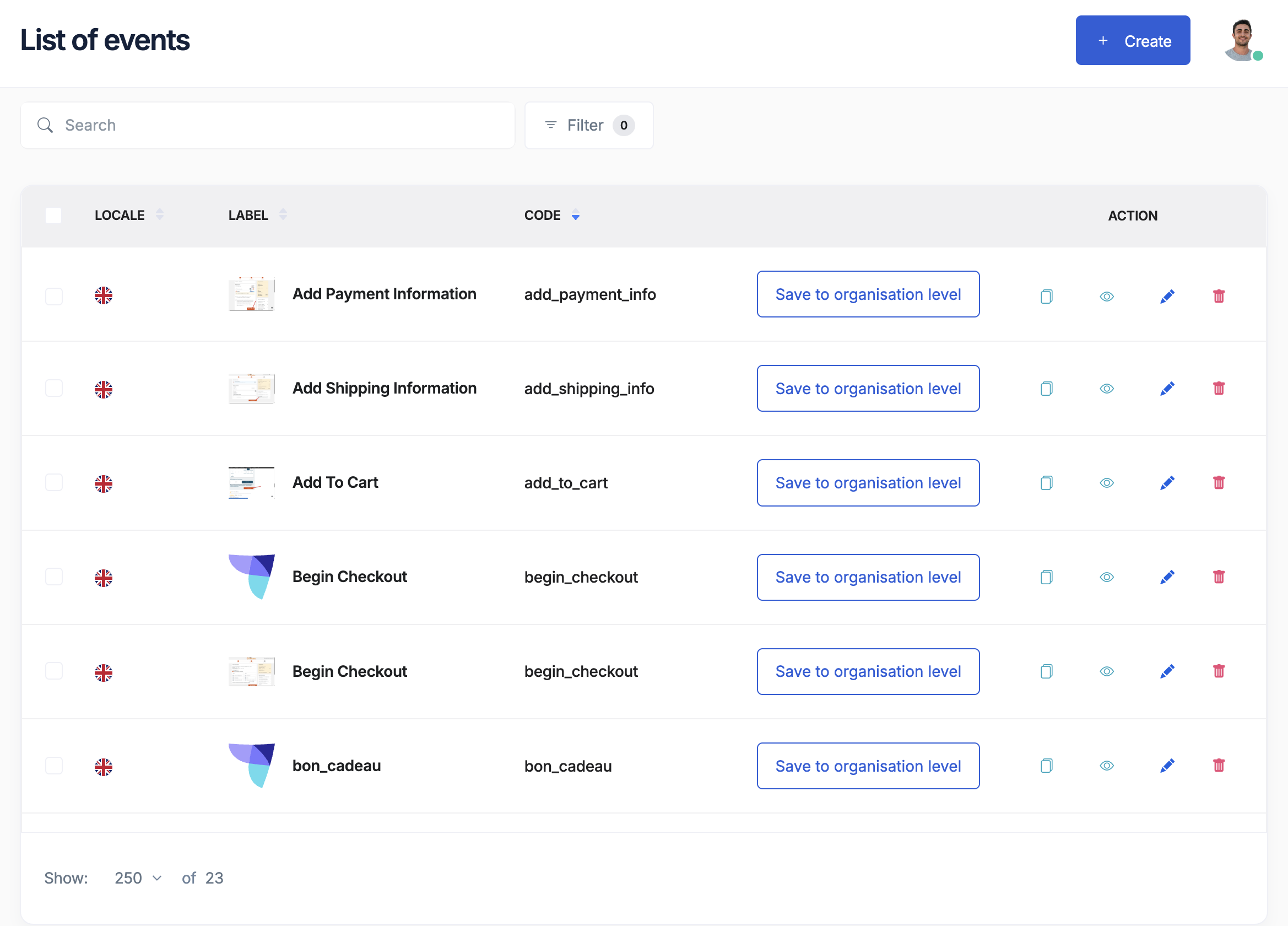
Task: Edit the Add Shipping Information event
Action: 1167,389
